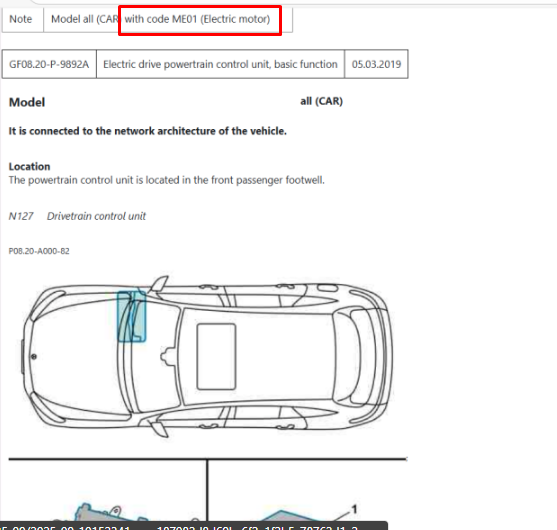
Task: Click the image reference P08.20-A000-82
Action: (39, 251)
